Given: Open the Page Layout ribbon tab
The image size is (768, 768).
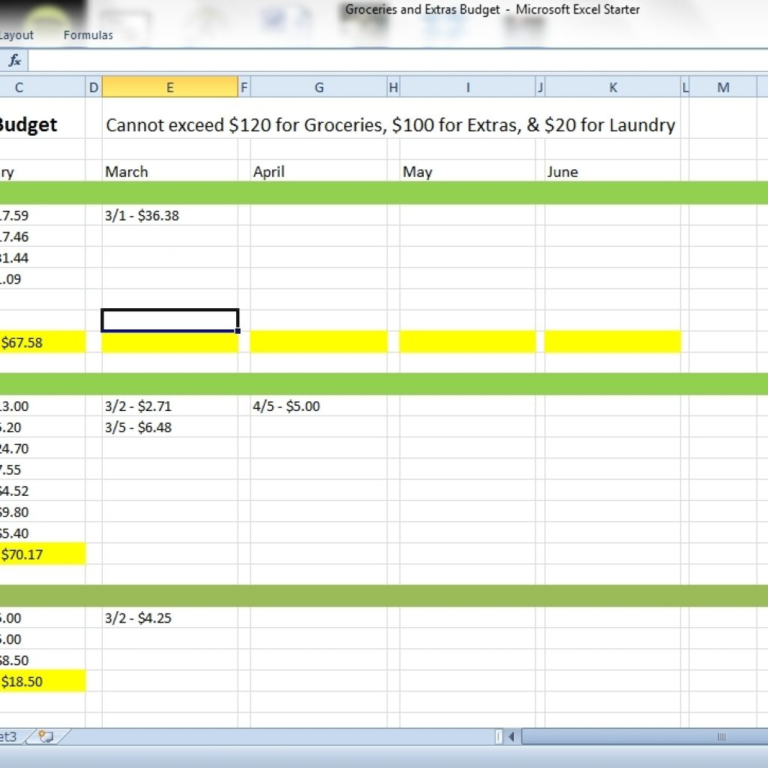Looking at the screenshot, I should [17, 35].
